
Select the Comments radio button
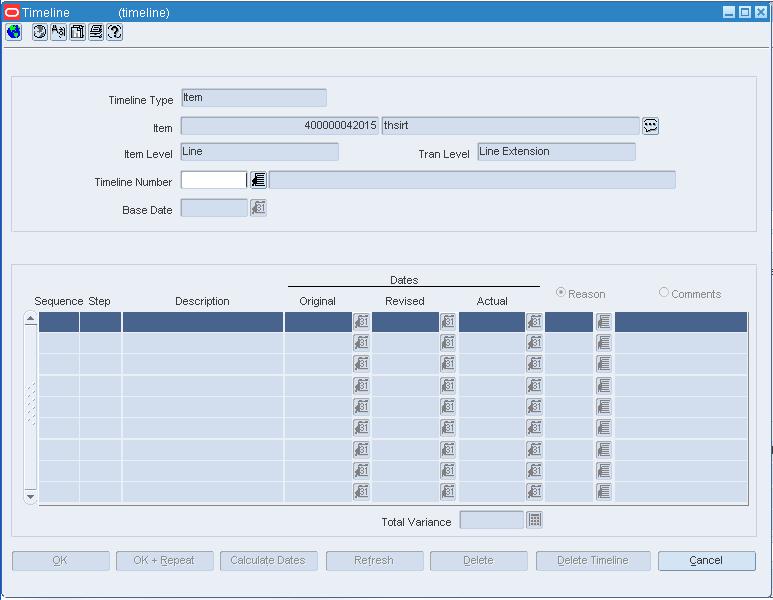tap(664, 292)
